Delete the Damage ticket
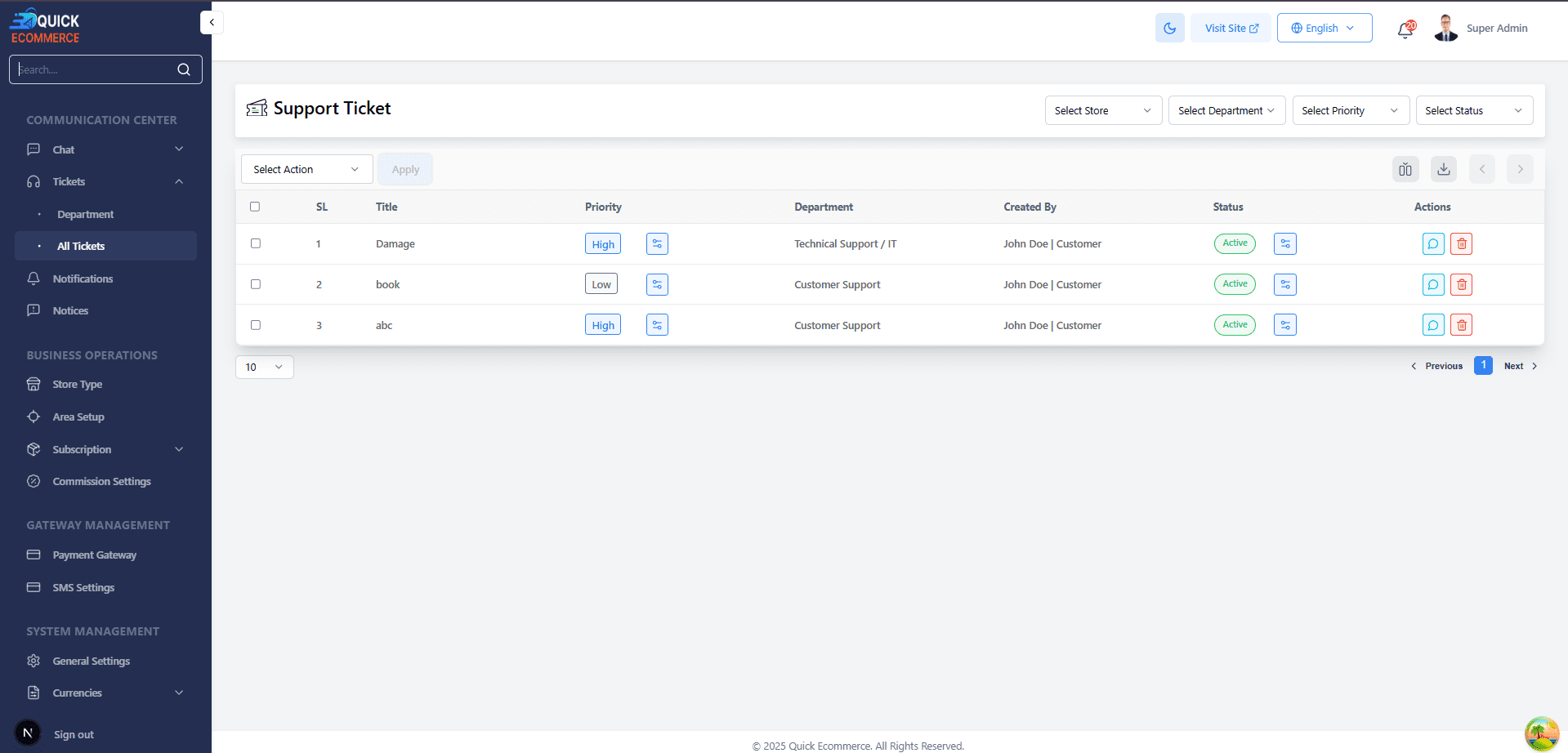Screen dimensions: 1568x753 (x=1461, y=244)
